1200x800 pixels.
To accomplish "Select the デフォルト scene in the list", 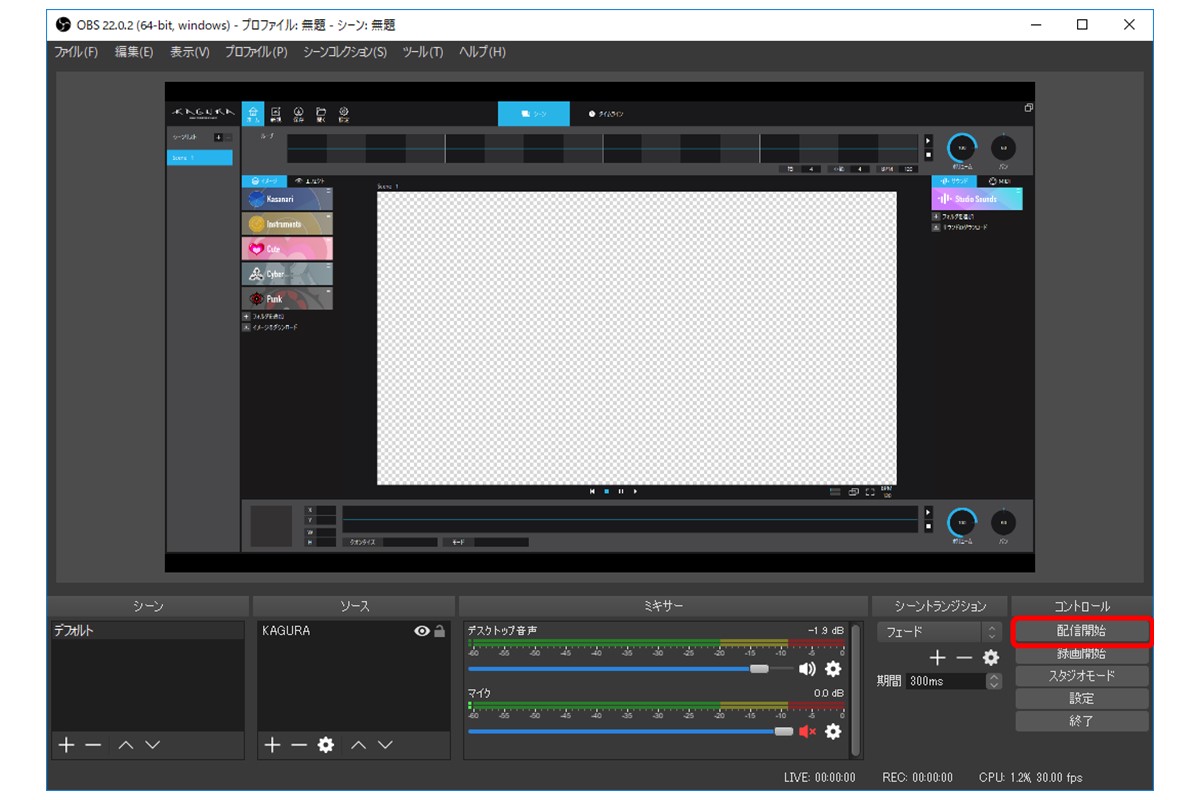I will (x=148, y=631).
